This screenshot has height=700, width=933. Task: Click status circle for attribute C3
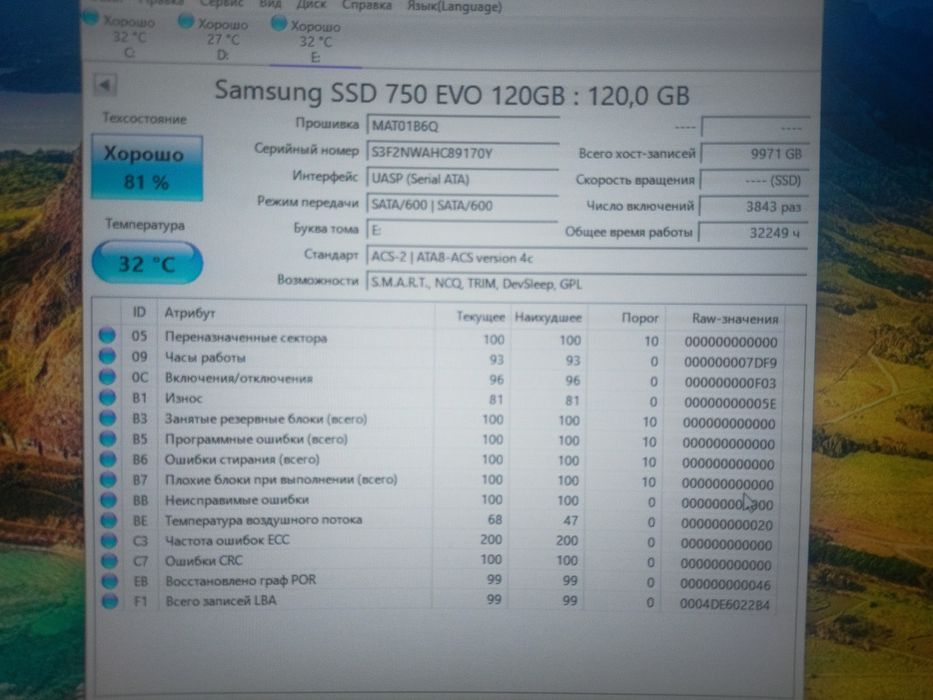click(109, 540)
